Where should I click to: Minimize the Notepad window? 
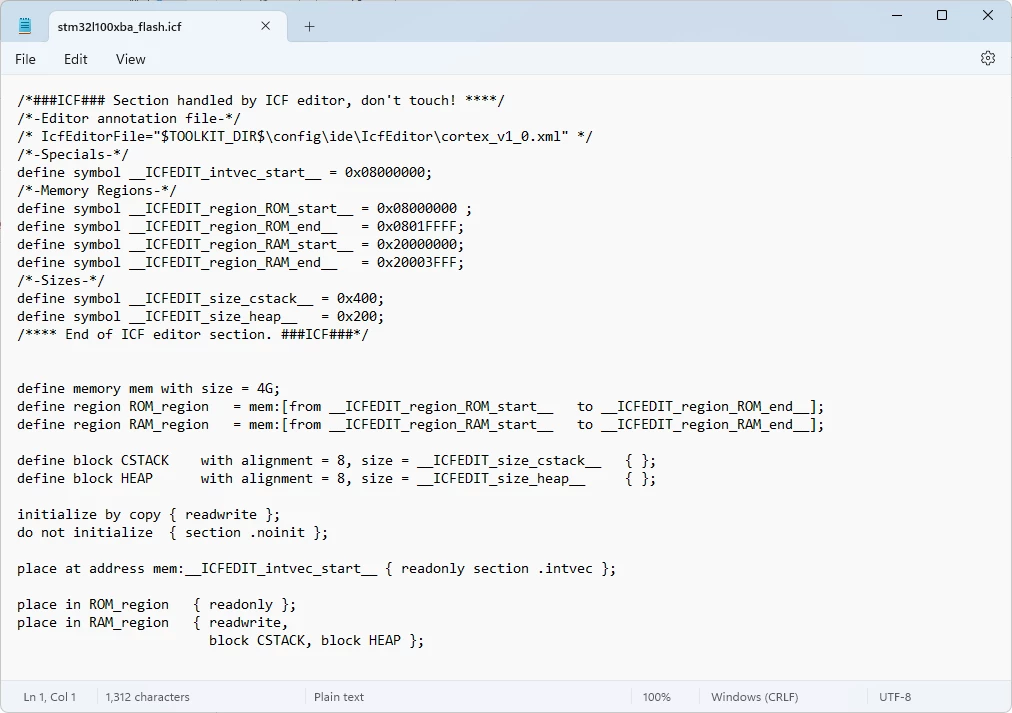point(896,15)
